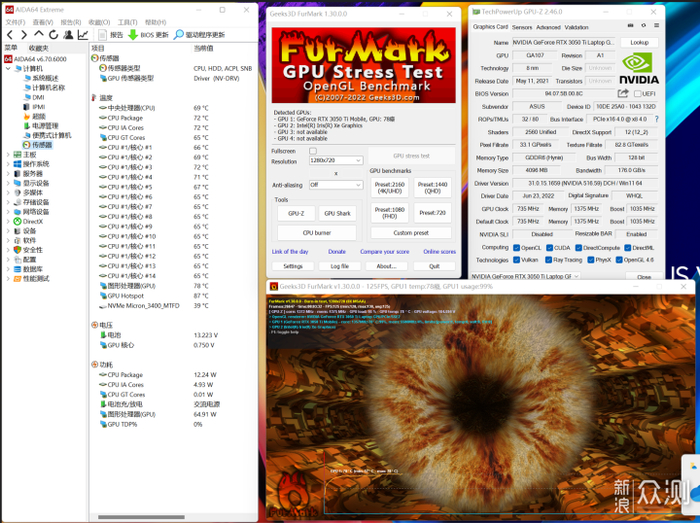Refresh the AIDA64 sensor page

coord(54,35)
